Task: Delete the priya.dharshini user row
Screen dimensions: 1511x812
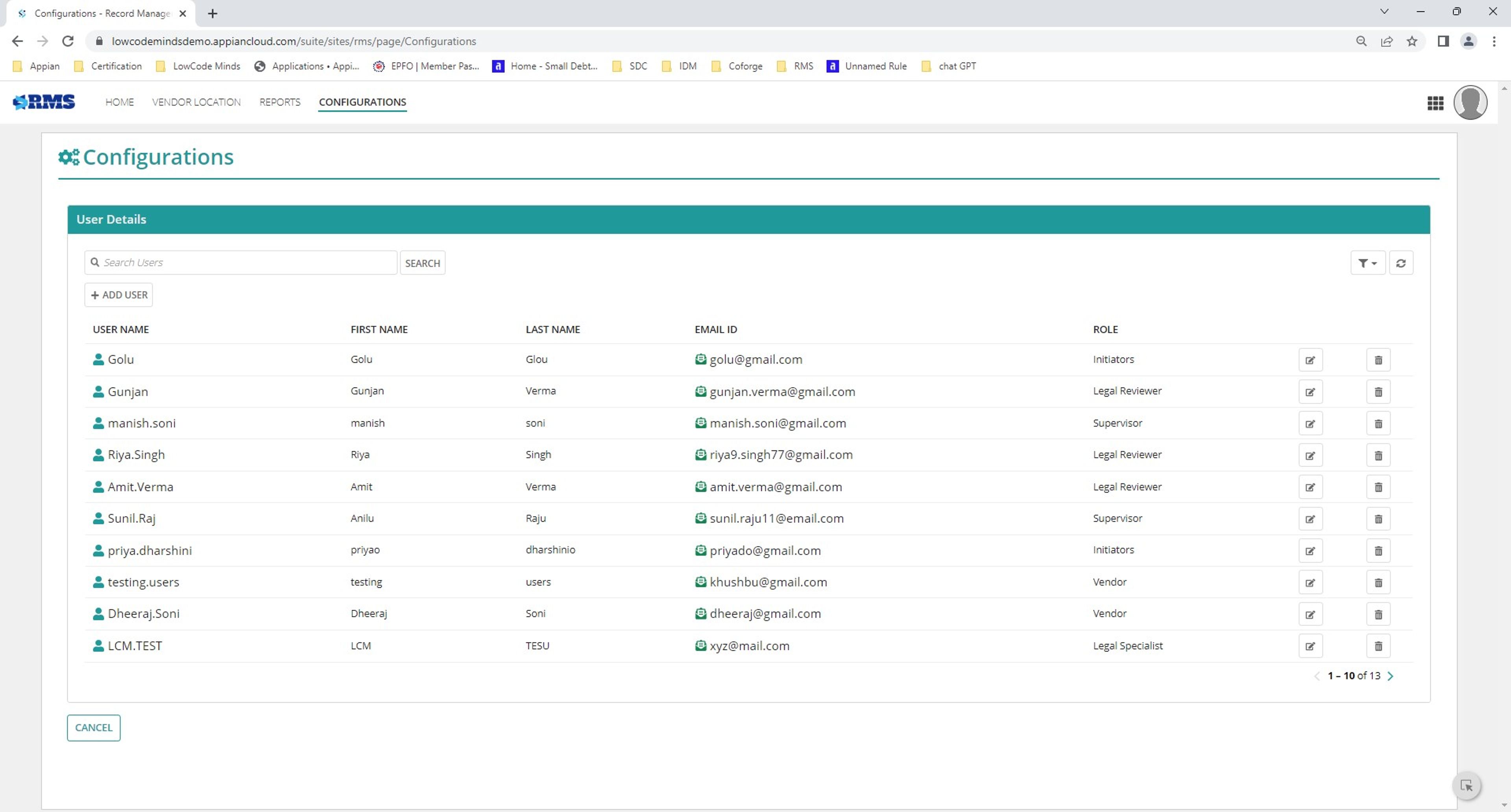Action: coord(1378,550)
